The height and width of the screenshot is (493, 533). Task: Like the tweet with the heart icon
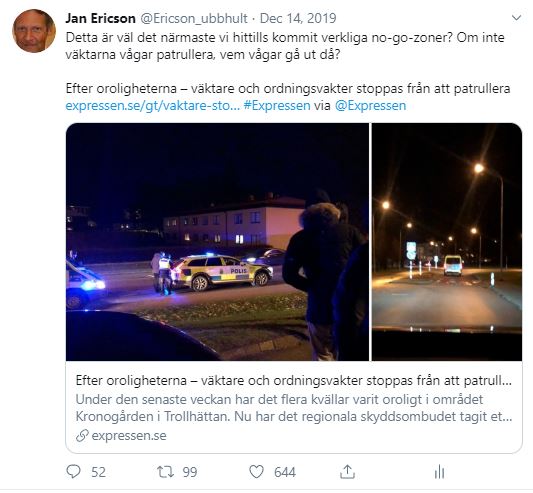point(256,472)
